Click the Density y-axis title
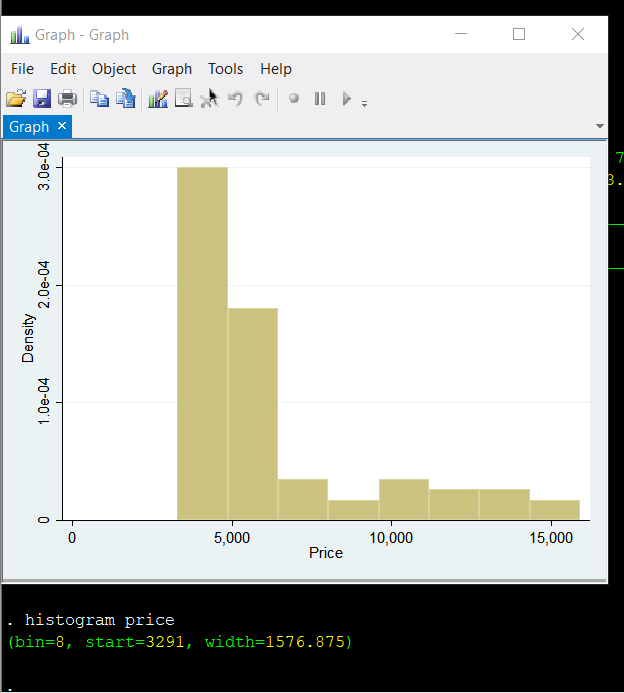Image resolution: width=624 pixels, height=693 pixels. click(28, 338)
